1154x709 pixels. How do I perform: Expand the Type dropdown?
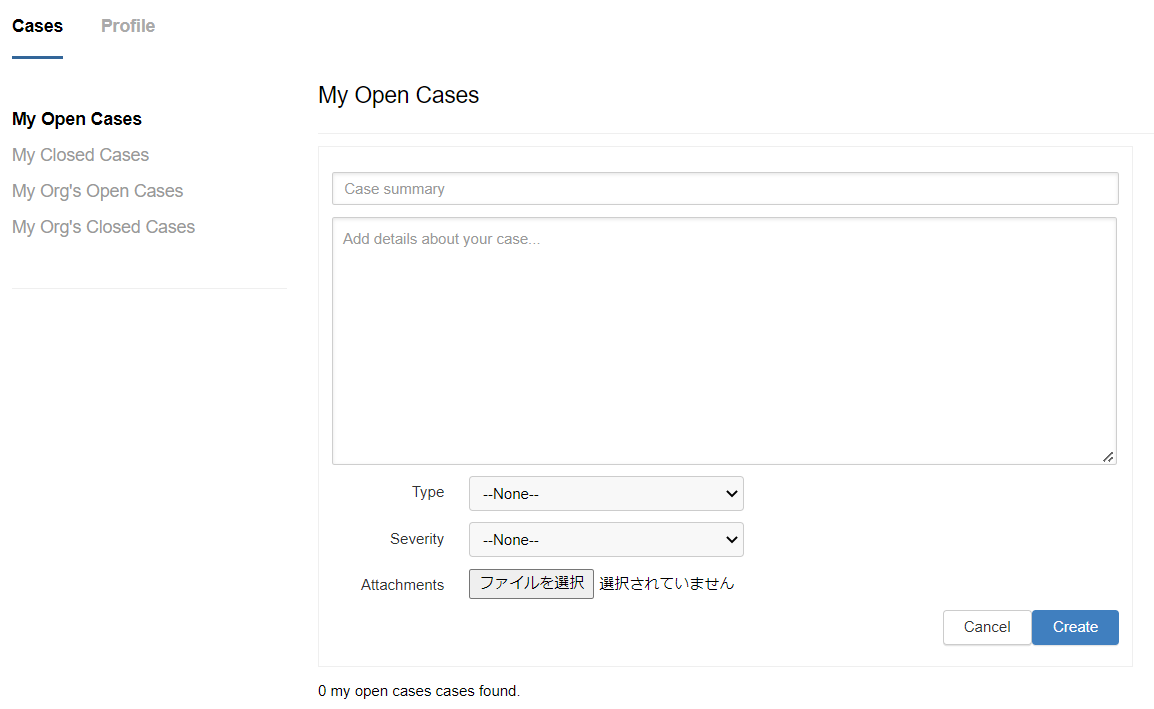click(606, 494)
